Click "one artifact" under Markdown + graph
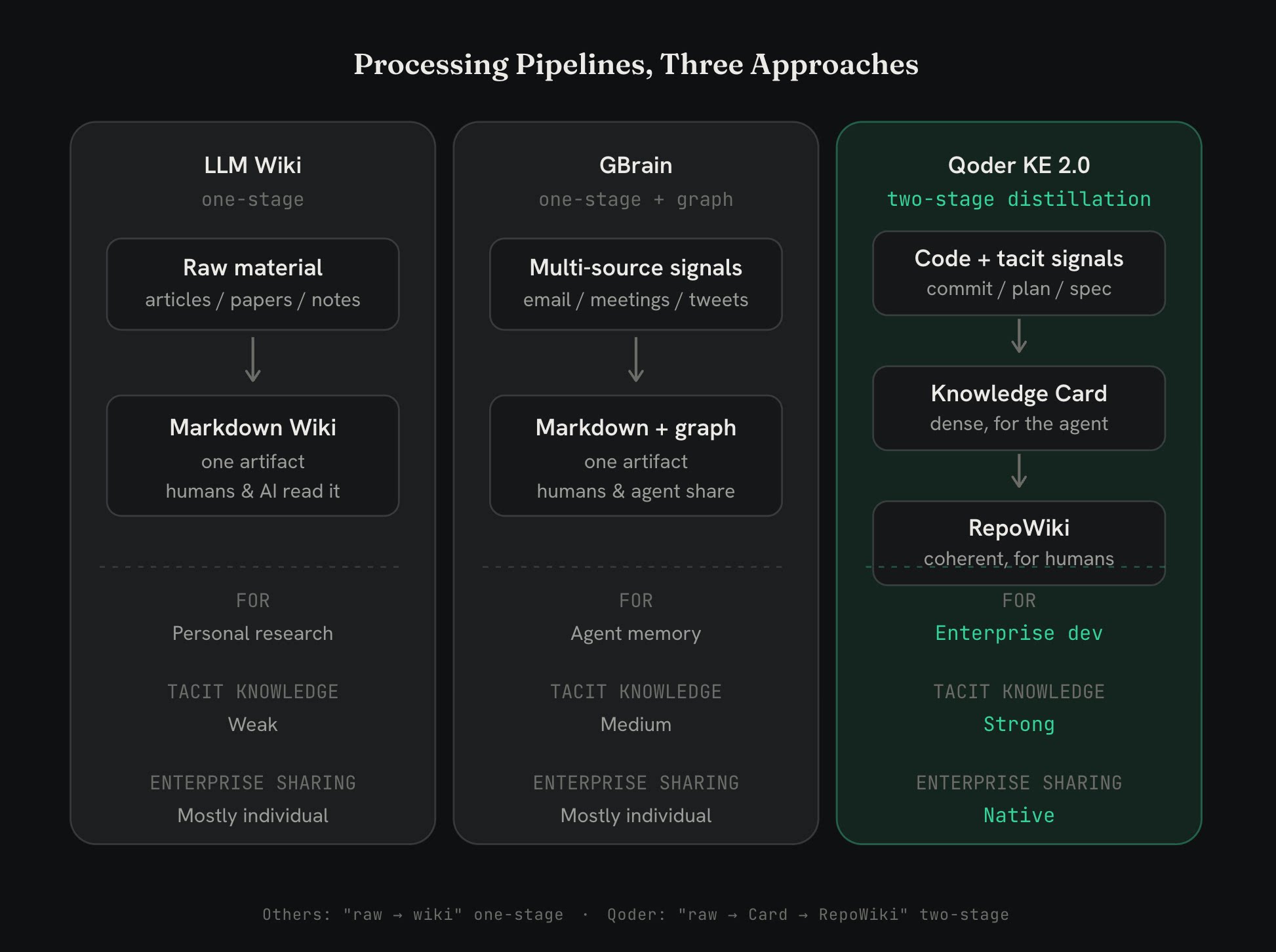Viewport: 1276px width, 952px height. (636, 462)
